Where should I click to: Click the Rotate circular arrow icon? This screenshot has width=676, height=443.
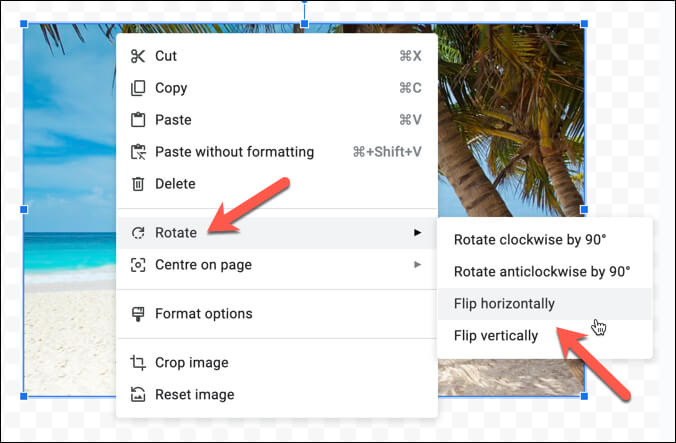[x=138, y=233]
